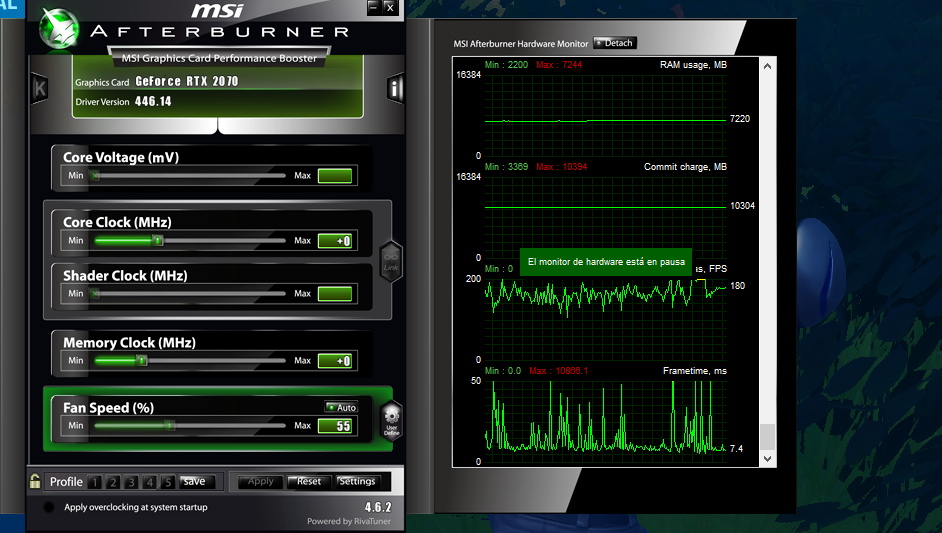This screenshot has width=942, height=533.
Task: Click the Core Clock +0 value field
Action: coord(335,240)
